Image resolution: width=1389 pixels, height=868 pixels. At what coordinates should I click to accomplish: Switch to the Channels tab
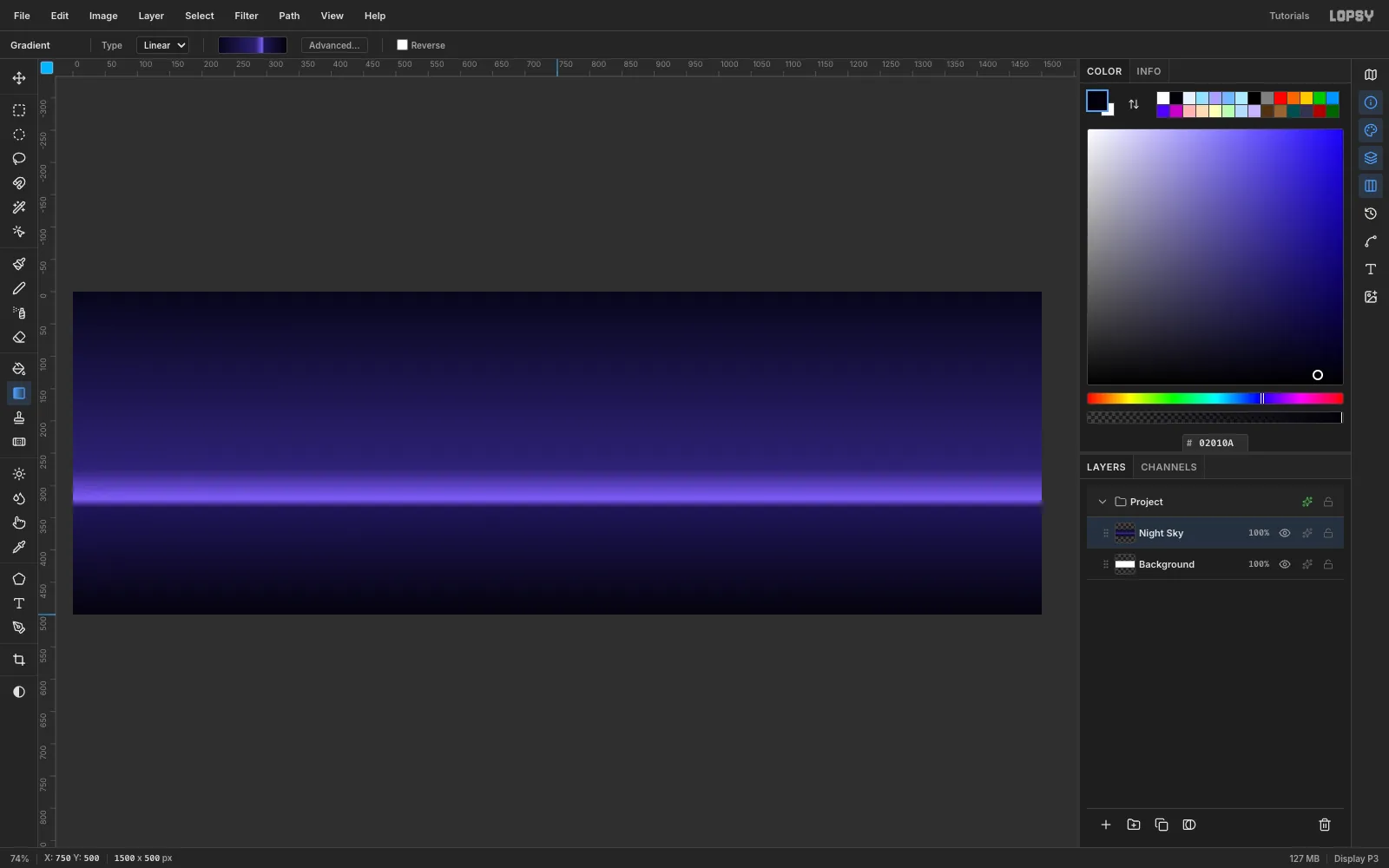click(x=1168, y=467)
